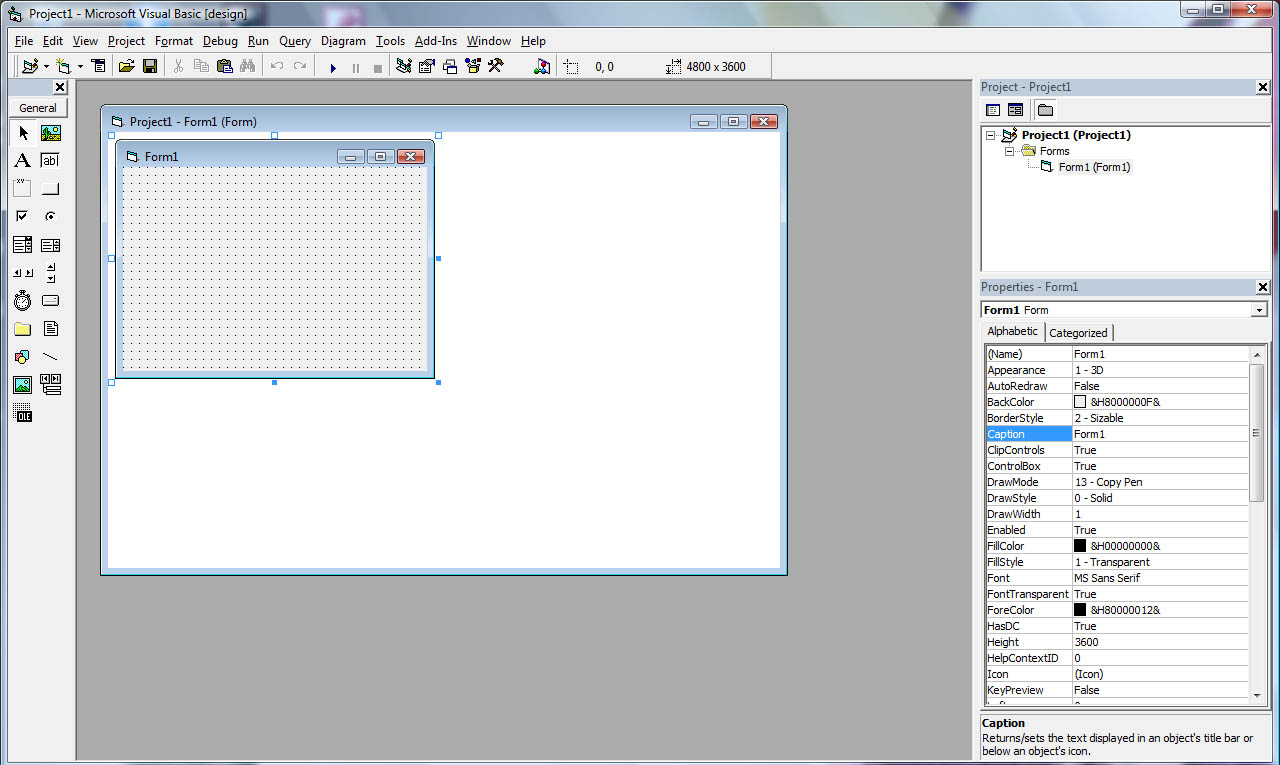Select the Frame control tool

23,189
